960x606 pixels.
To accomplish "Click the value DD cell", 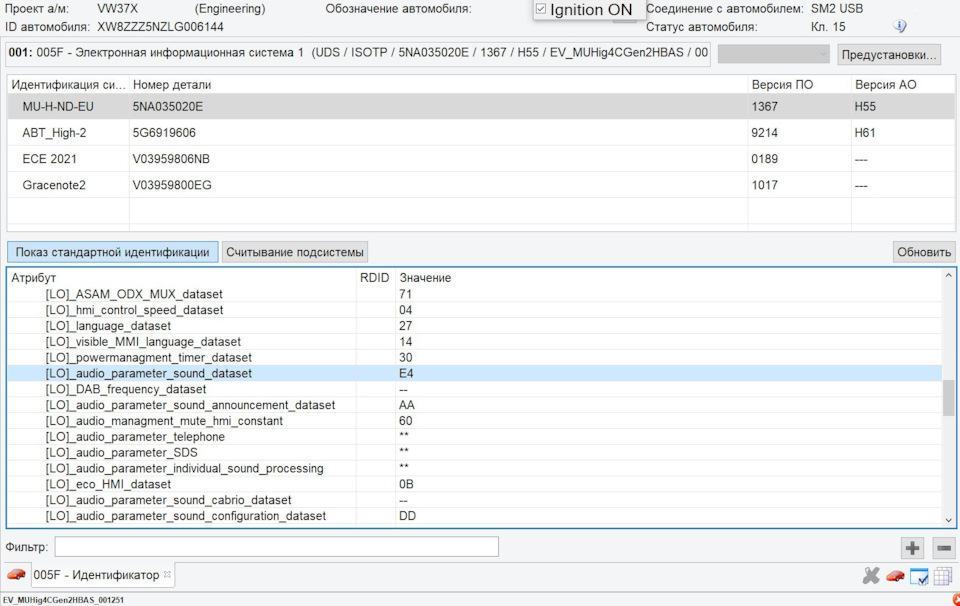I will [407, 517].
